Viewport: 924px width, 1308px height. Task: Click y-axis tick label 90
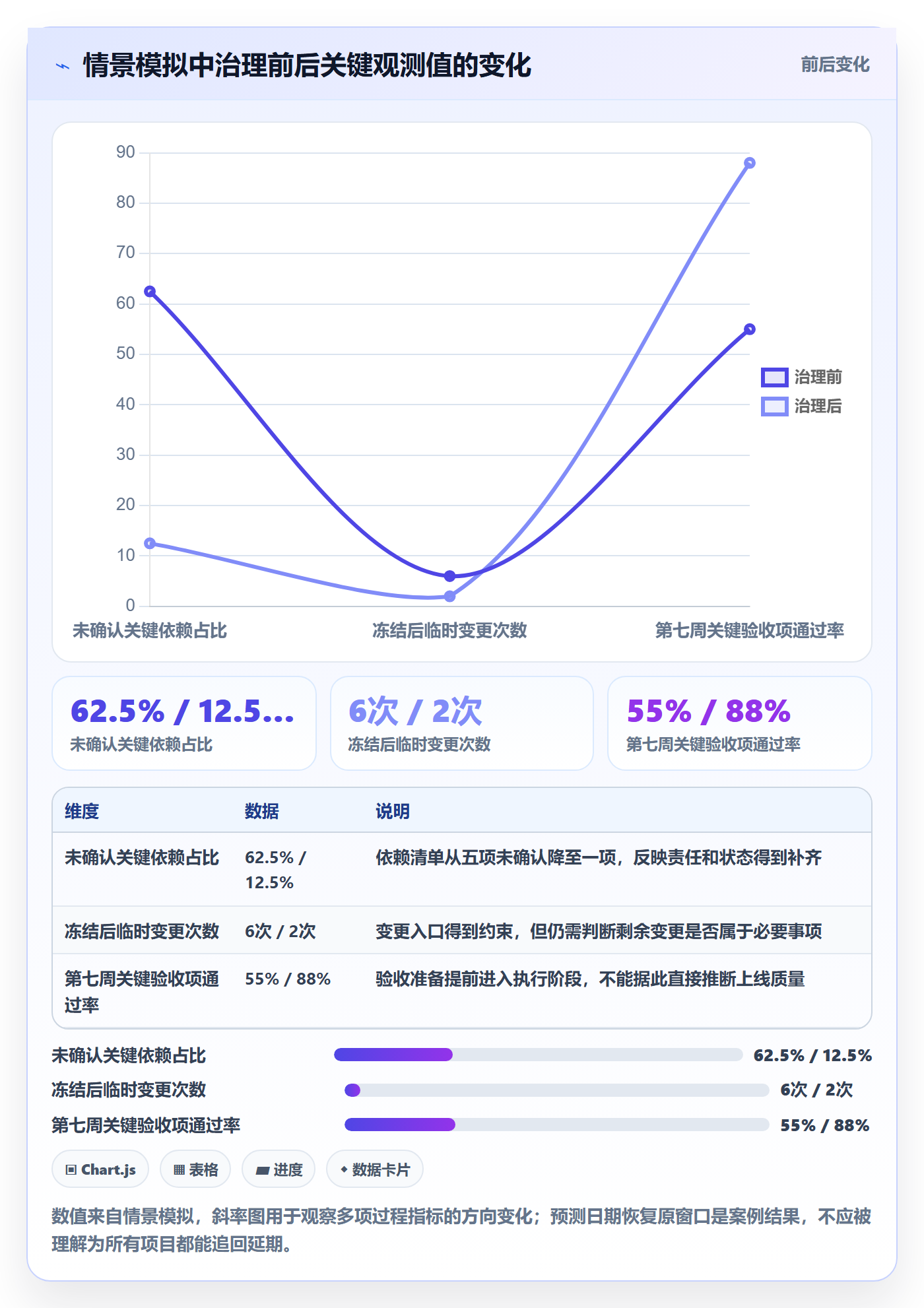pyautogui.click(x=125, y=152)
